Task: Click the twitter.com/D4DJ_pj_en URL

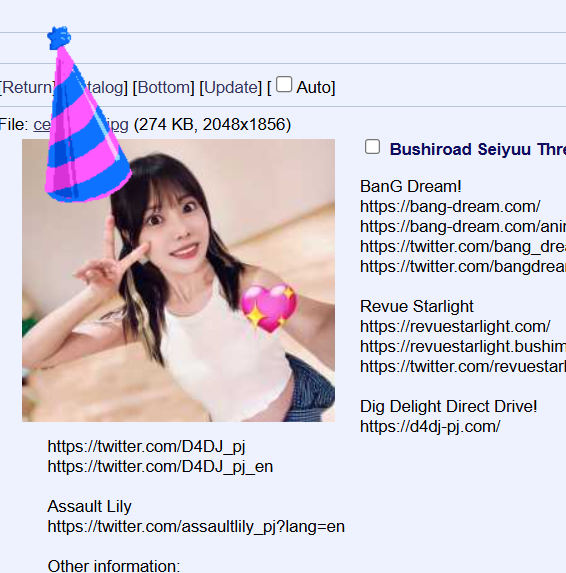Action: click(x=160, y=467)
